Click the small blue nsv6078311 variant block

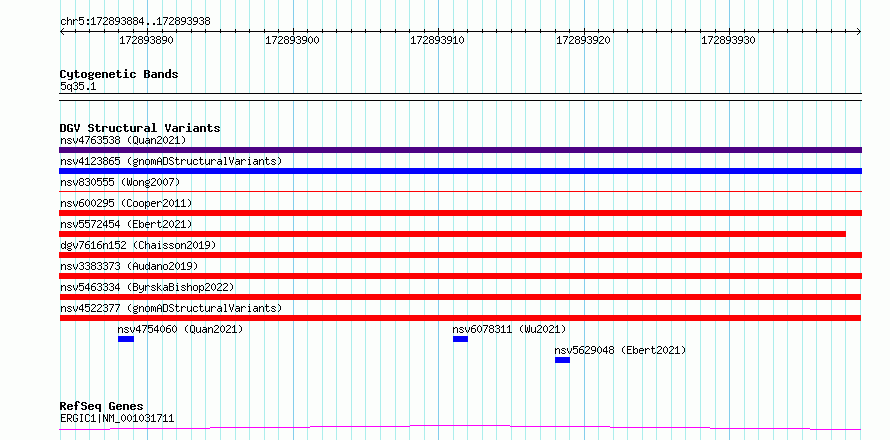pyautogui.click(x=460, y=339)
